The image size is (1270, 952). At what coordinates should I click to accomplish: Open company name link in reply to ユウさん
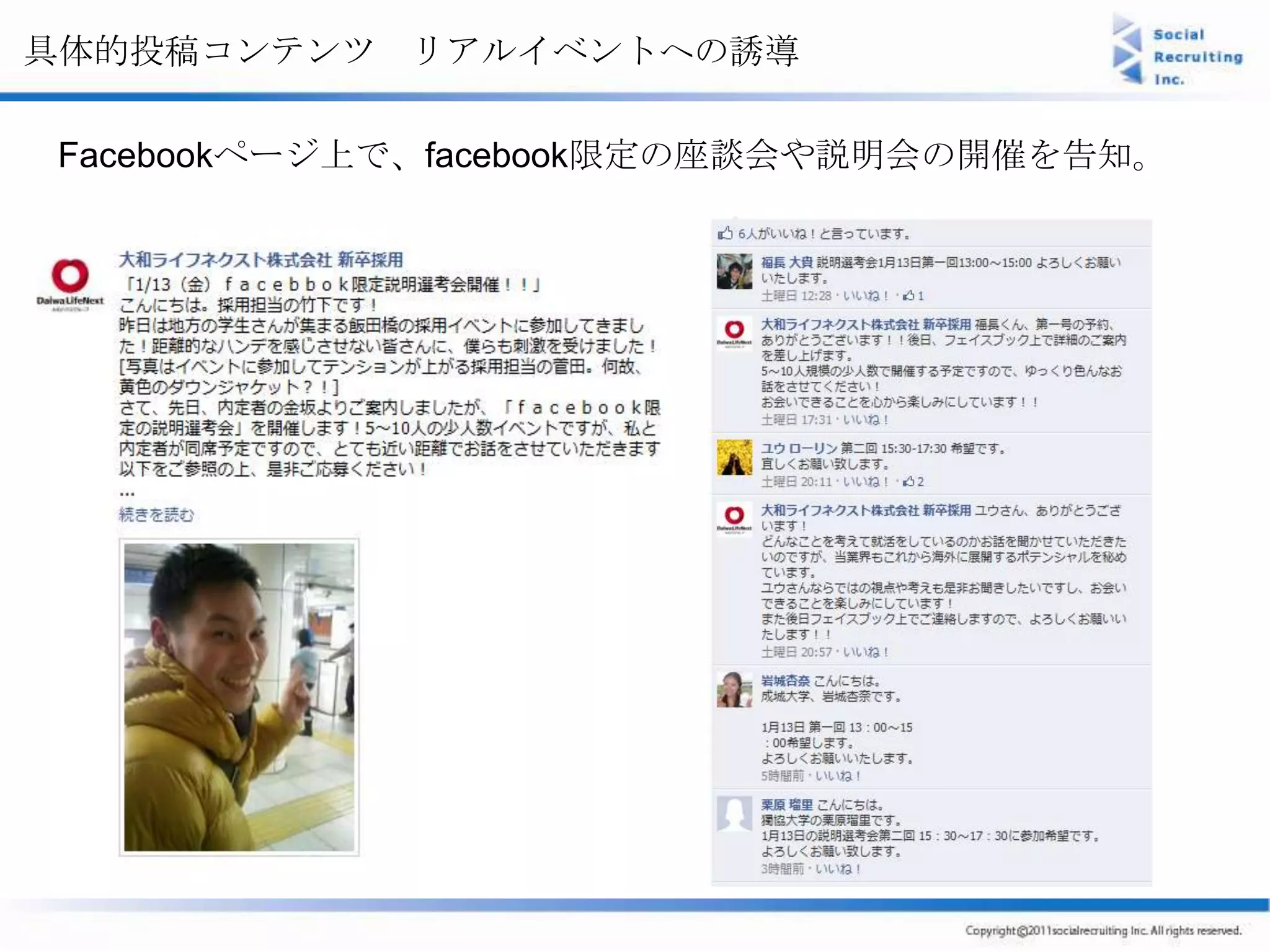pos(866,510)
